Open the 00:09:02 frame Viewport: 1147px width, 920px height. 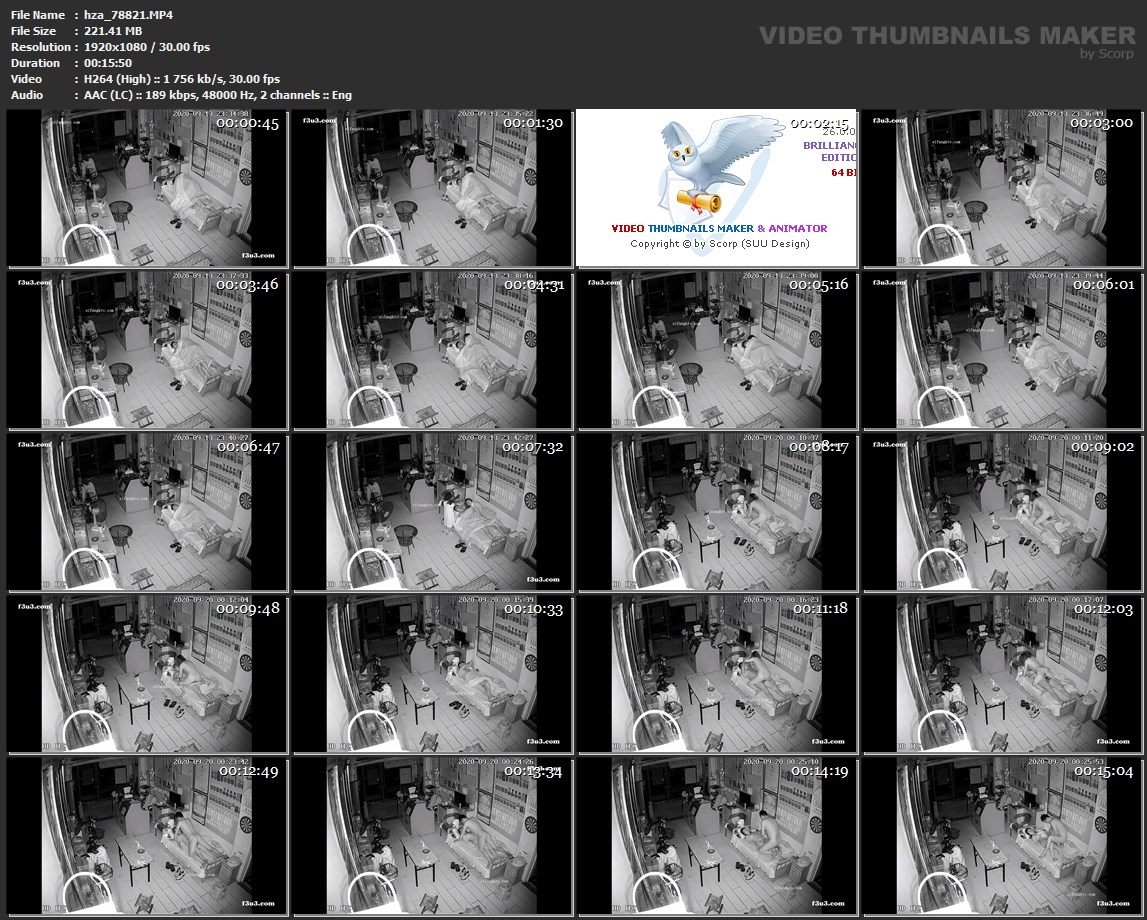(1003, 512)
